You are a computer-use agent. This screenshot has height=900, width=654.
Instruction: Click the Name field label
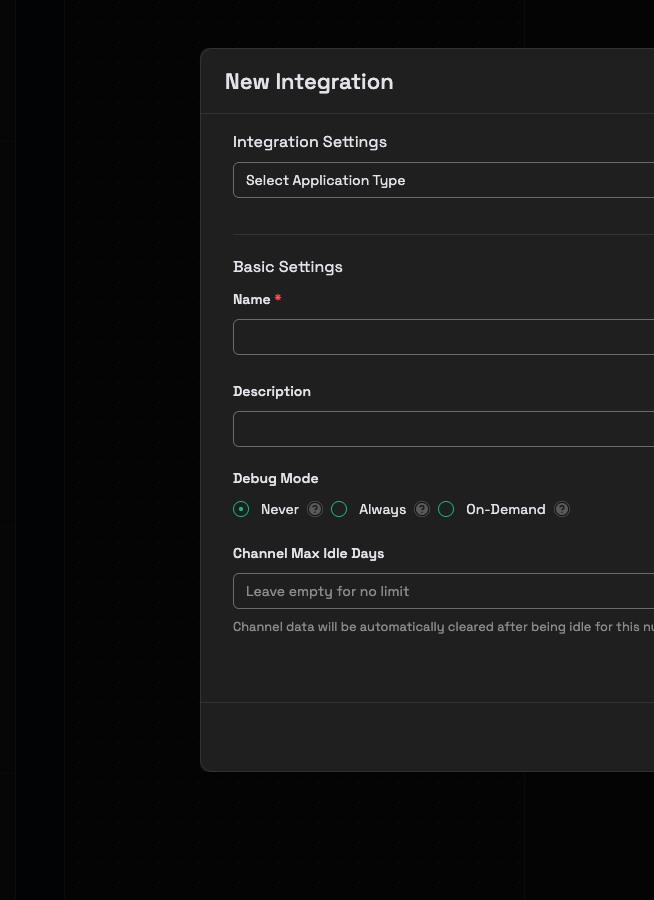click(251, 299)
